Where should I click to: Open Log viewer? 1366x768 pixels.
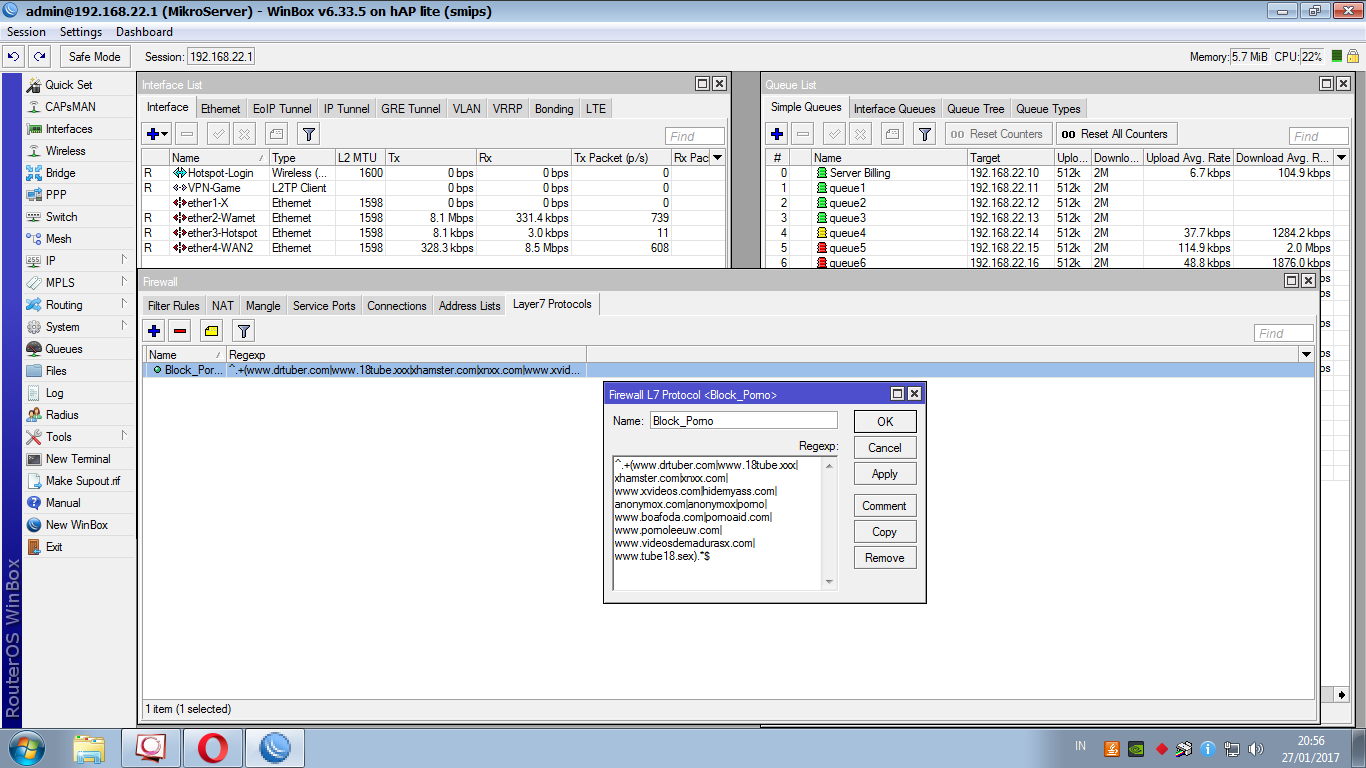(x=54, y=393)
